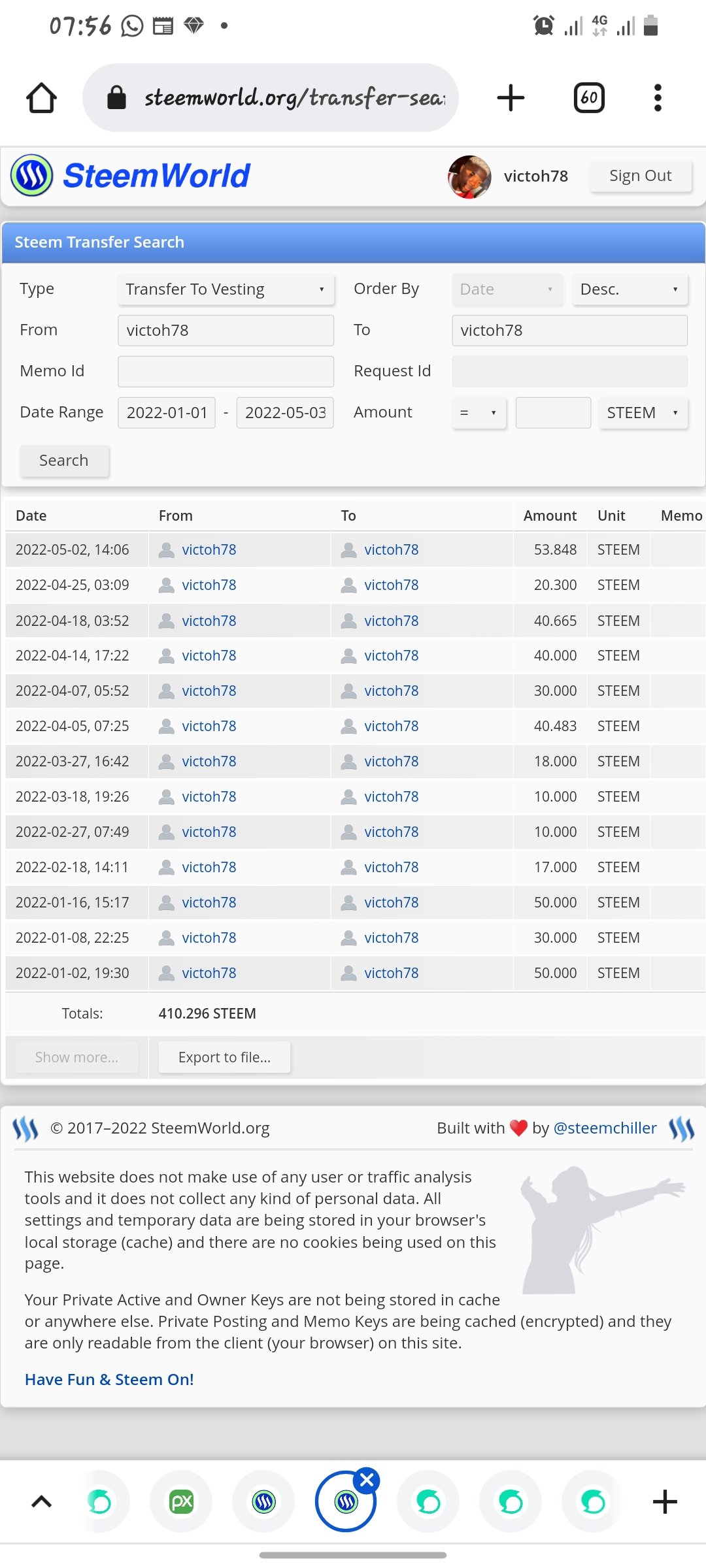706x1568 pixels.
Task: Open the Amount comparison operator dropdown
Action: [x=479, y=413]
